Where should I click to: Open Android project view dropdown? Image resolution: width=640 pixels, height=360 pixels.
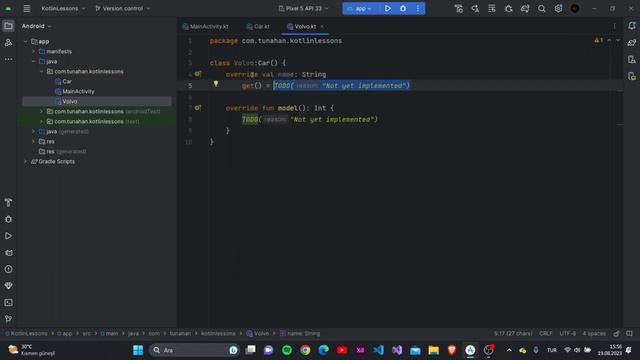point(36,26)
